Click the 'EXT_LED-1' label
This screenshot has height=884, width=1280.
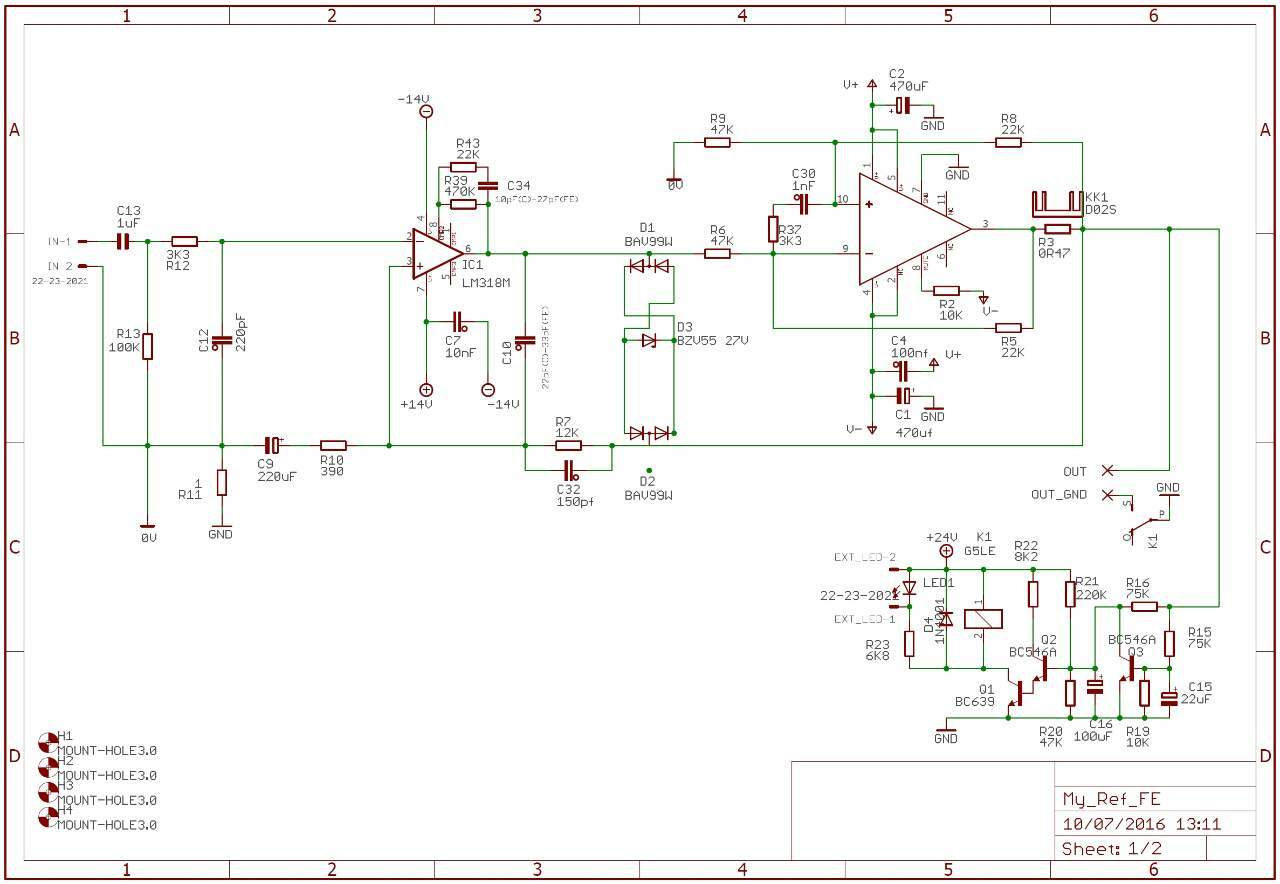pos(864,619)
